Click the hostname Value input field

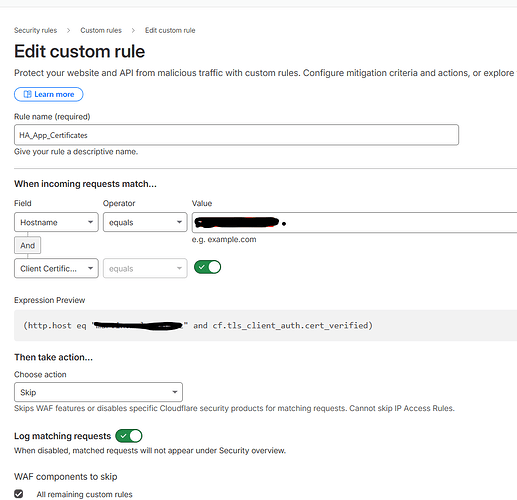[x=355, y=222]
